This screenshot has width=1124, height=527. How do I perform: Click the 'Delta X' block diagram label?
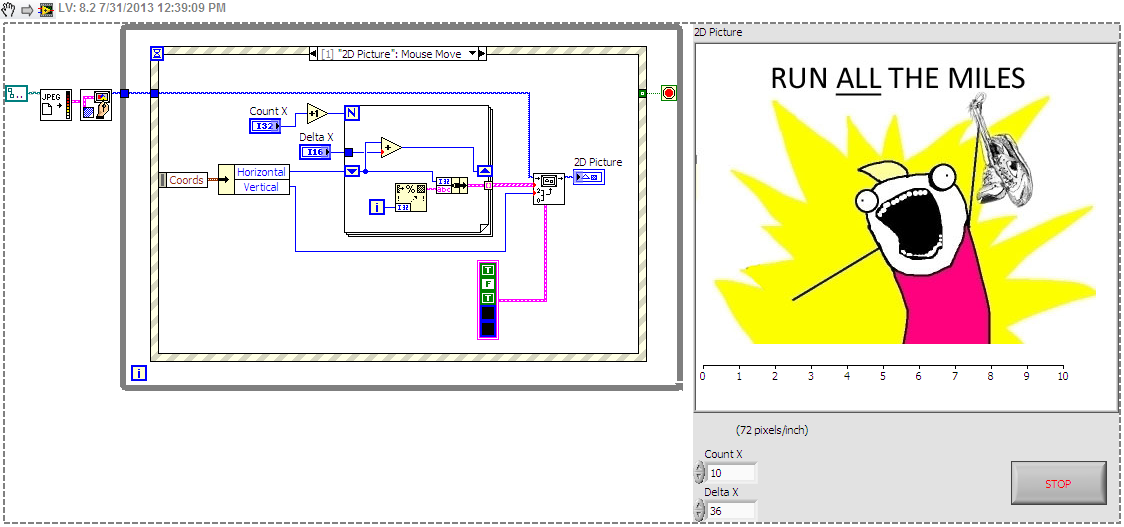316,136
